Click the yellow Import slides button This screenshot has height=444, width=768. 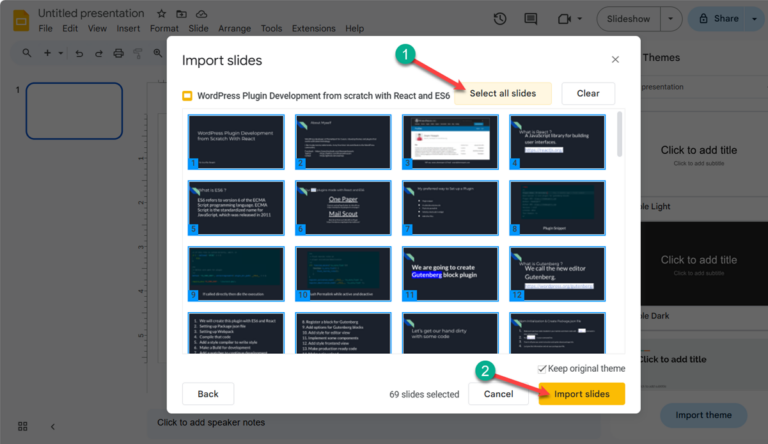coord(581,394)
